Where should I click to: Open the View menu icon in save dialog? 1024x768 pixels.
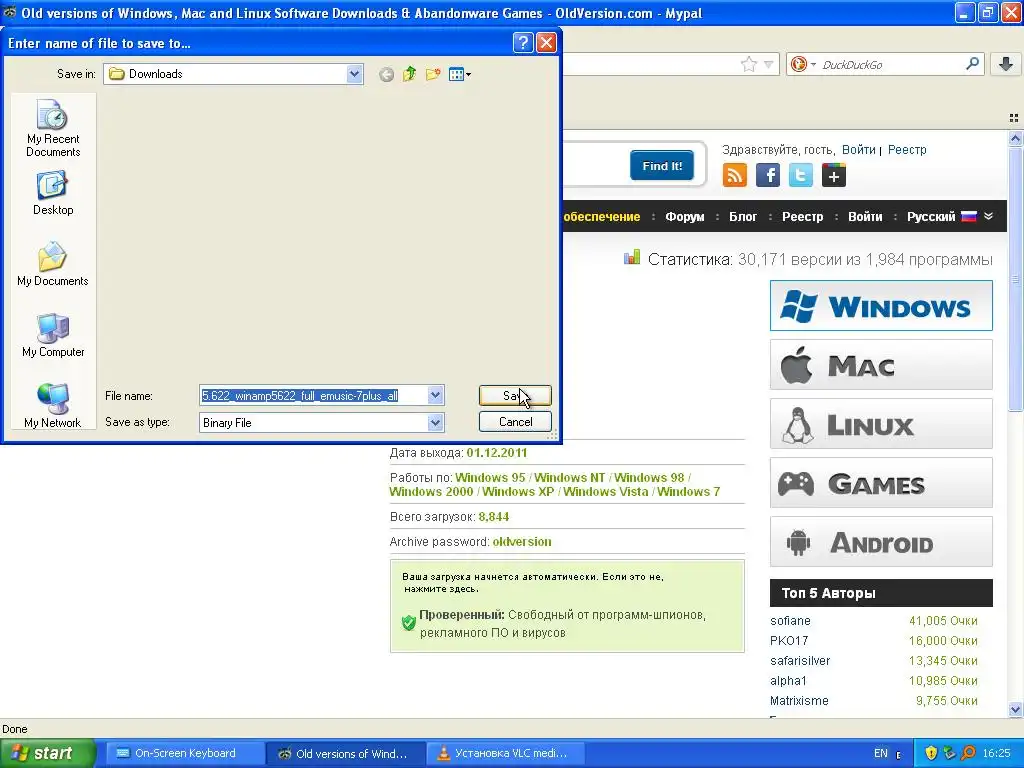(x=460, y=74)
